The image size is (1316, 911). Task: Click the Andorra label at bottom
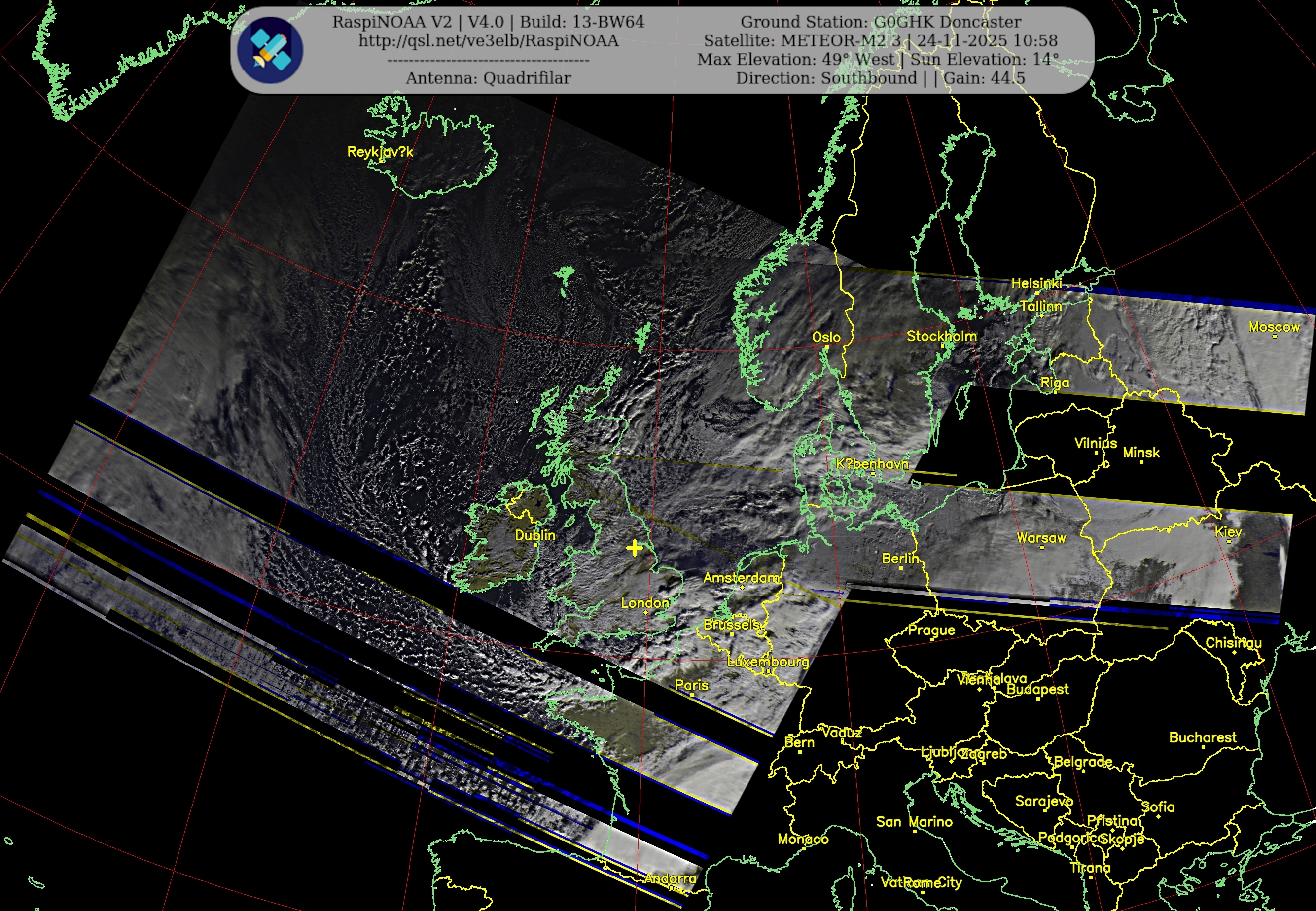click(x=671, y=878)
